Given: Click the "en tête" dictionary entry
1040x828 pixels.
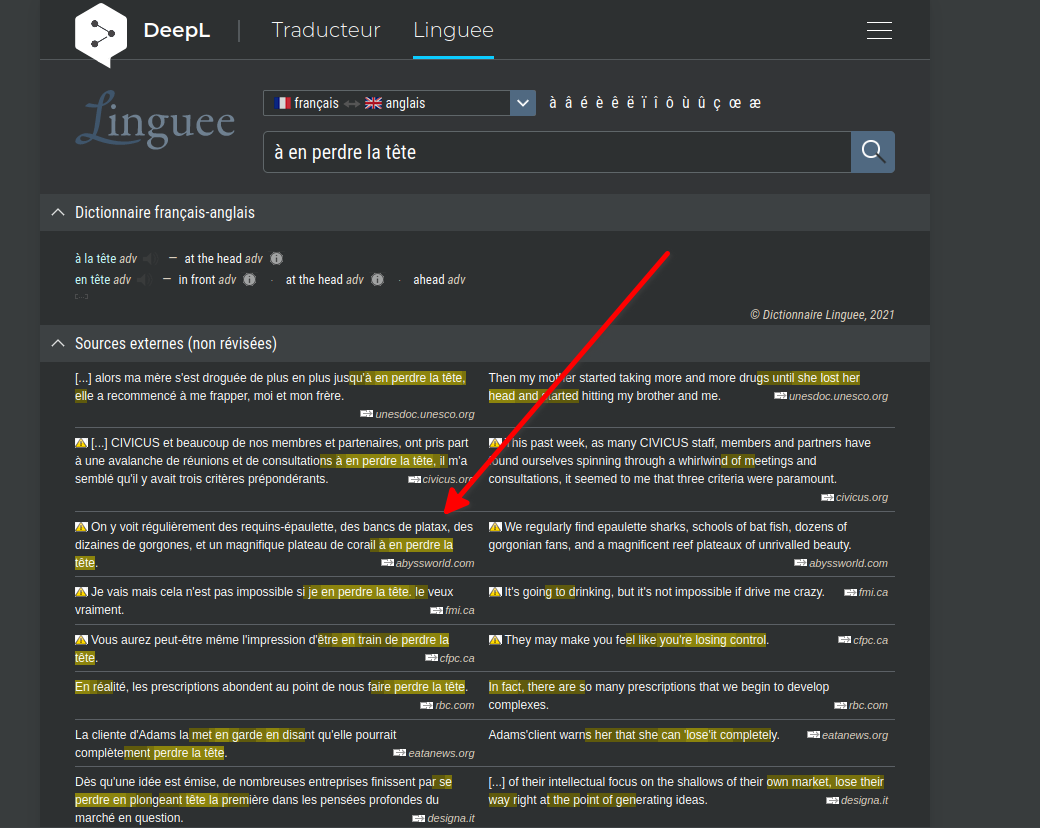Looking at the screenshot, I should (92, 280).
